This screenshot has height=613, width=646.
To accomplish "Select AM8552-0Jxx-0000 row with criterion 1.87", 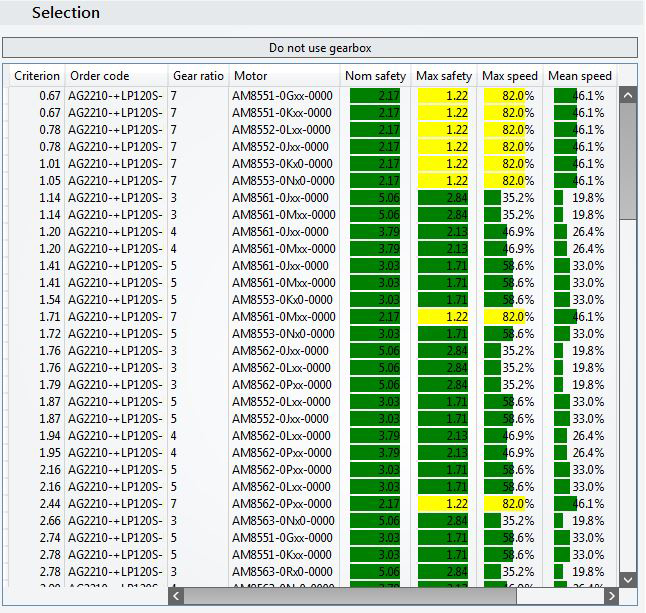I will coord(313,419).
